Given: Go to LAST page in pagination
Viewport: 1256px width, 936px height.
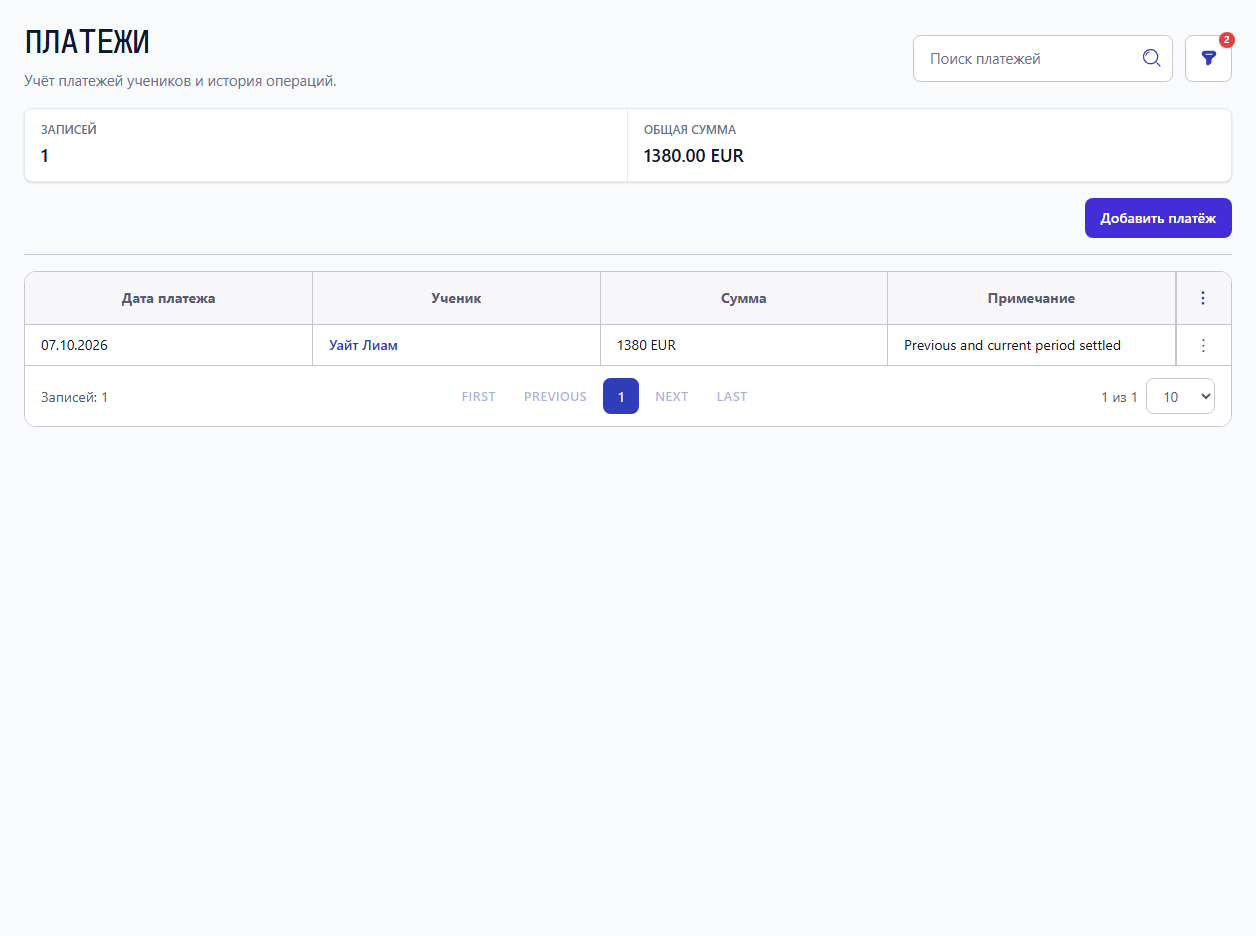Looking at the screenshot, I should 732,396.
